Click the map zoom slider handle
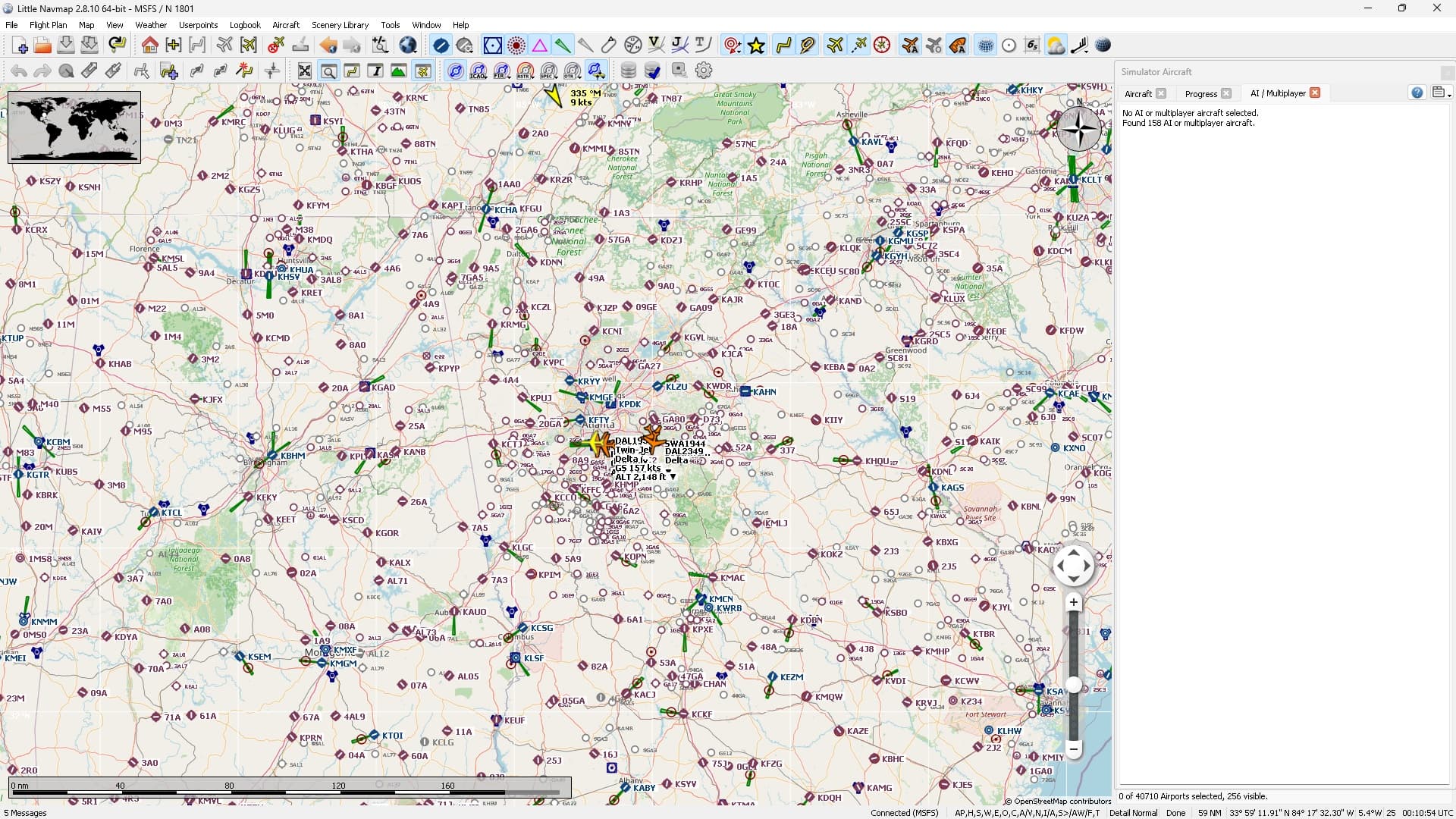Viewport: 1456px width, 819px height. (x=1073, y=686)
